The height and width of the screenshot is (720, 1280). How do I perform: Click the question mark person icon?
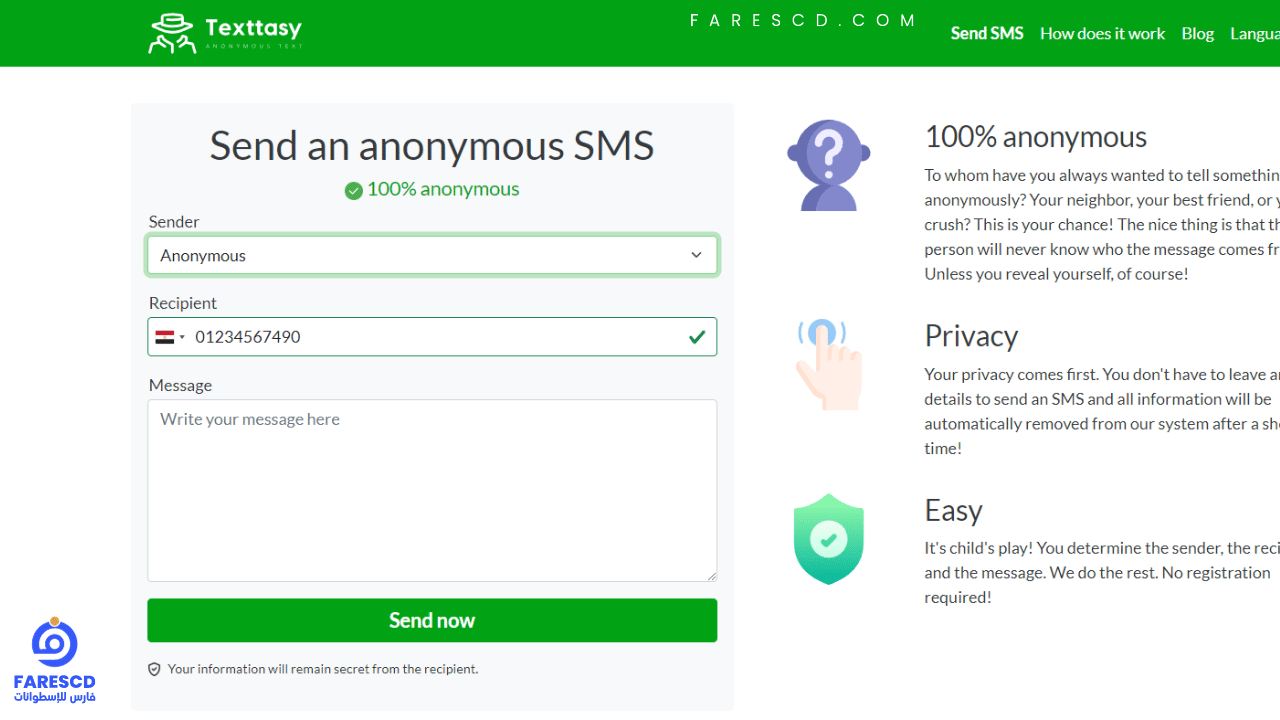tap(828, 165)
